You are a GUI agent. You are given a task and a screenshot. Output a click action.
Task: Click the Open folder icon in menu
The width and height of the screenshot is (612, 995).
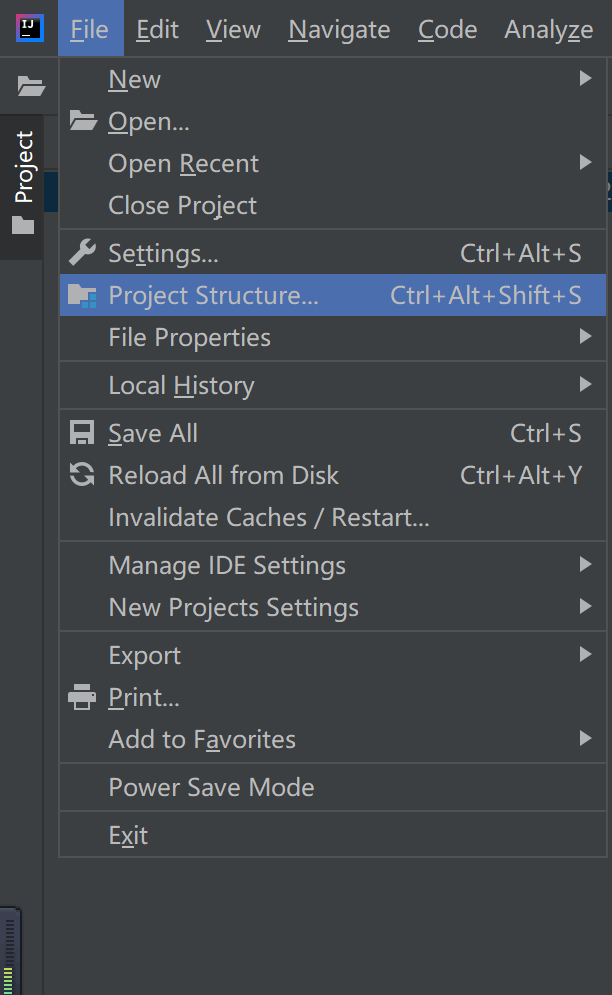[x=83, y=122]
